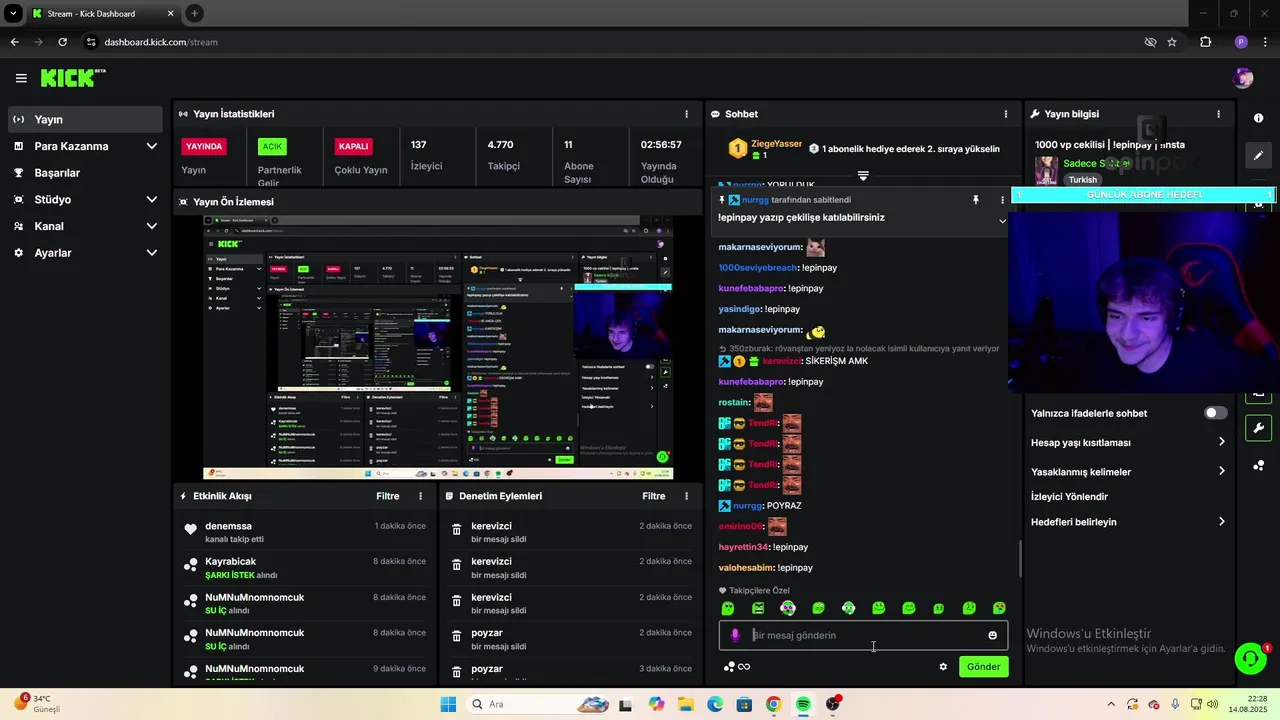1280x720 pixels.
Task: Open Chrome from the taskbar
Action: tap(773, 704)
